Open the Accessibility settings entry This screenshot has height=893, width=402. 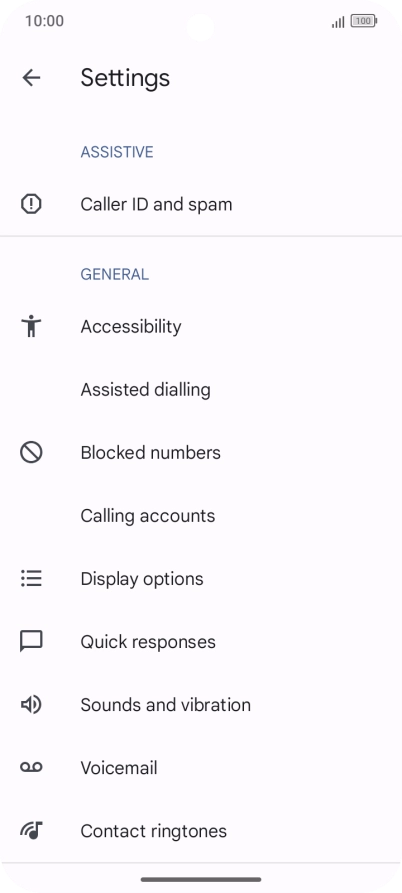[201, 326]
